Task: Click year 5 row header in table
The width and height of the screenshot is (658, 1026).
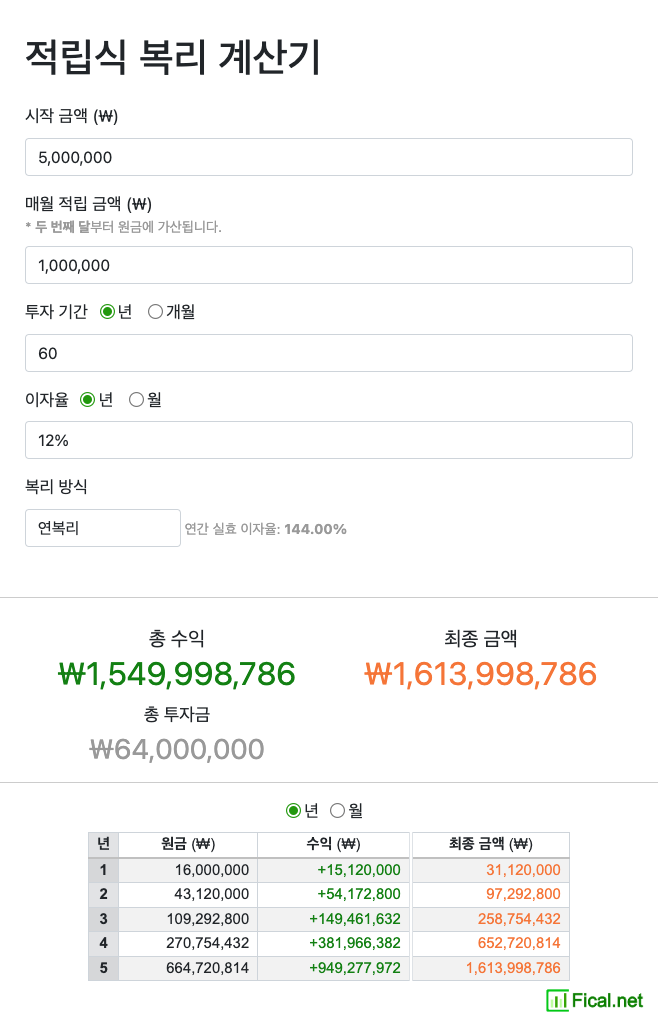Action: [103, 968]
